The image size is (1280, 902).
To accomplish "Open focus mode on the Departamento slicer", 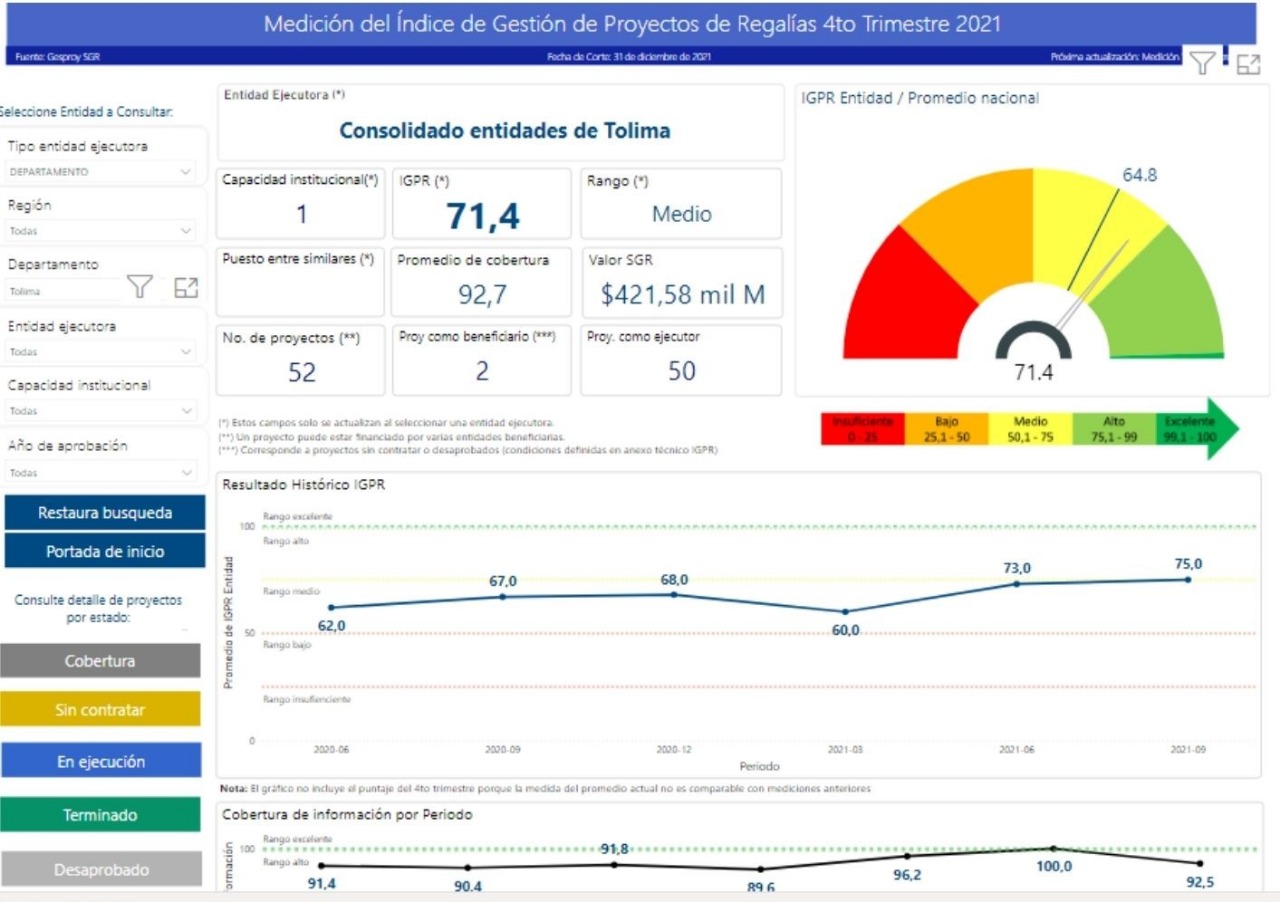I will [x=186, y=288].
